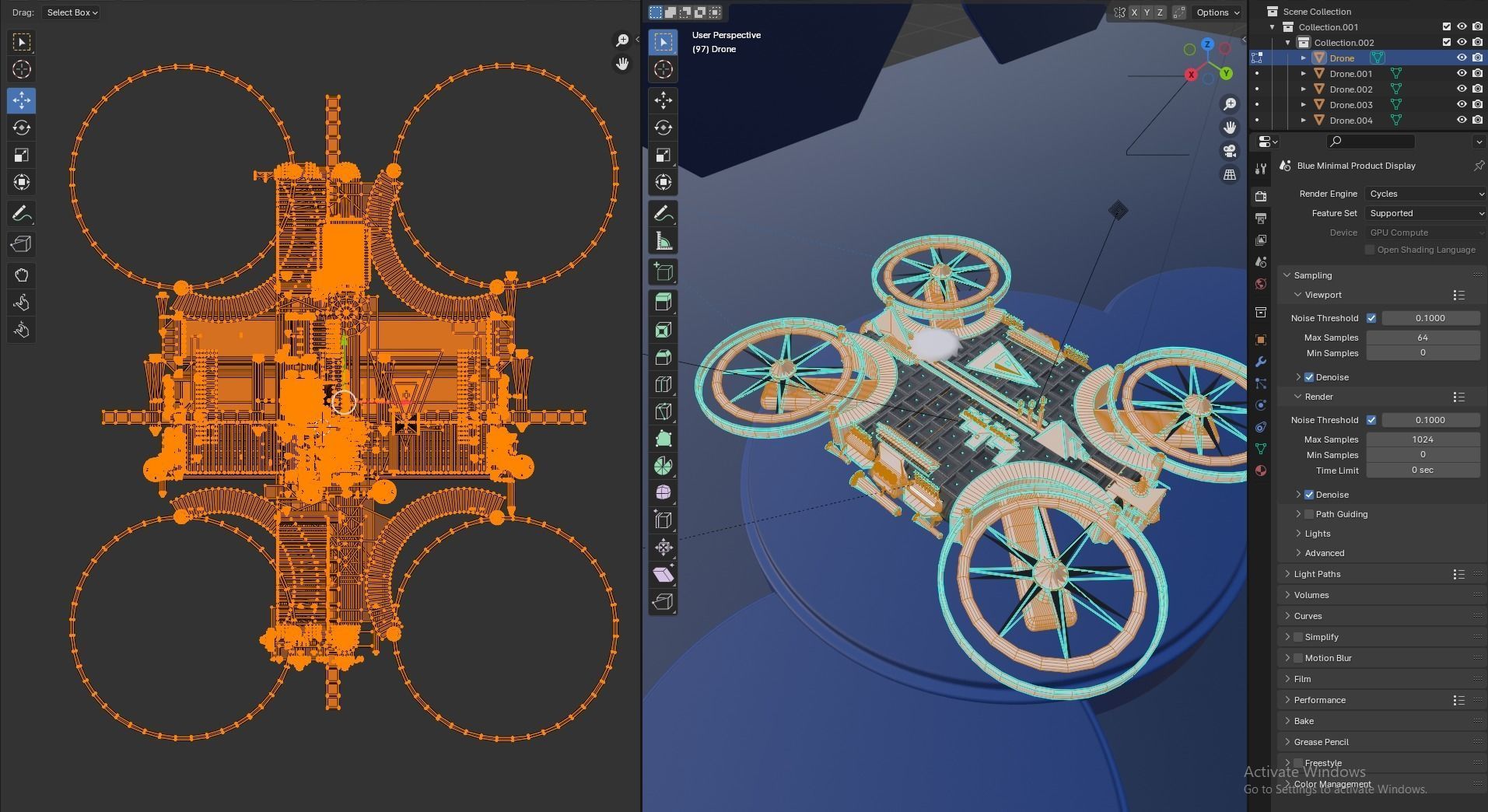This screenshot has width=1488, height=812.
Task: Select the Relax tool in UV editor
Action: (21, 303)
